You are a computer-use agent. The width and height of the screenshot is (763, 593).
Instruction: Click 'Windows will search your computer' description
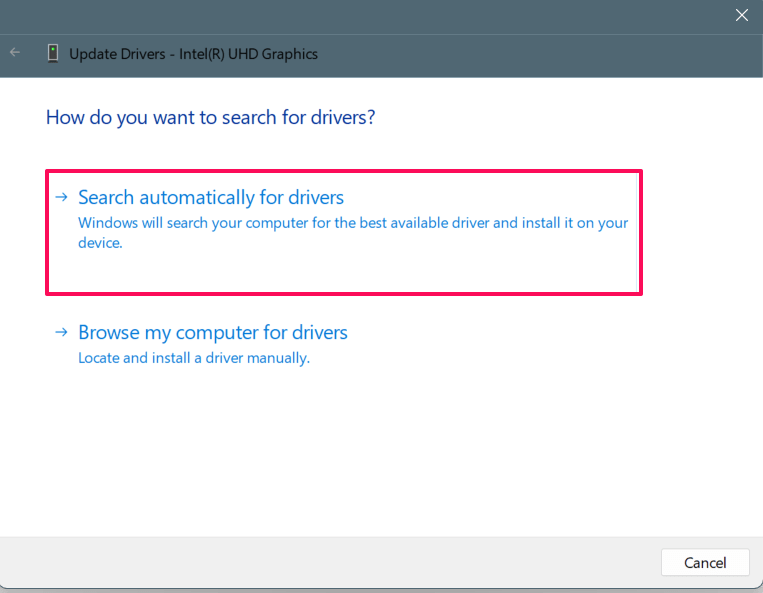pyautogui.click(x=353, y=233)
